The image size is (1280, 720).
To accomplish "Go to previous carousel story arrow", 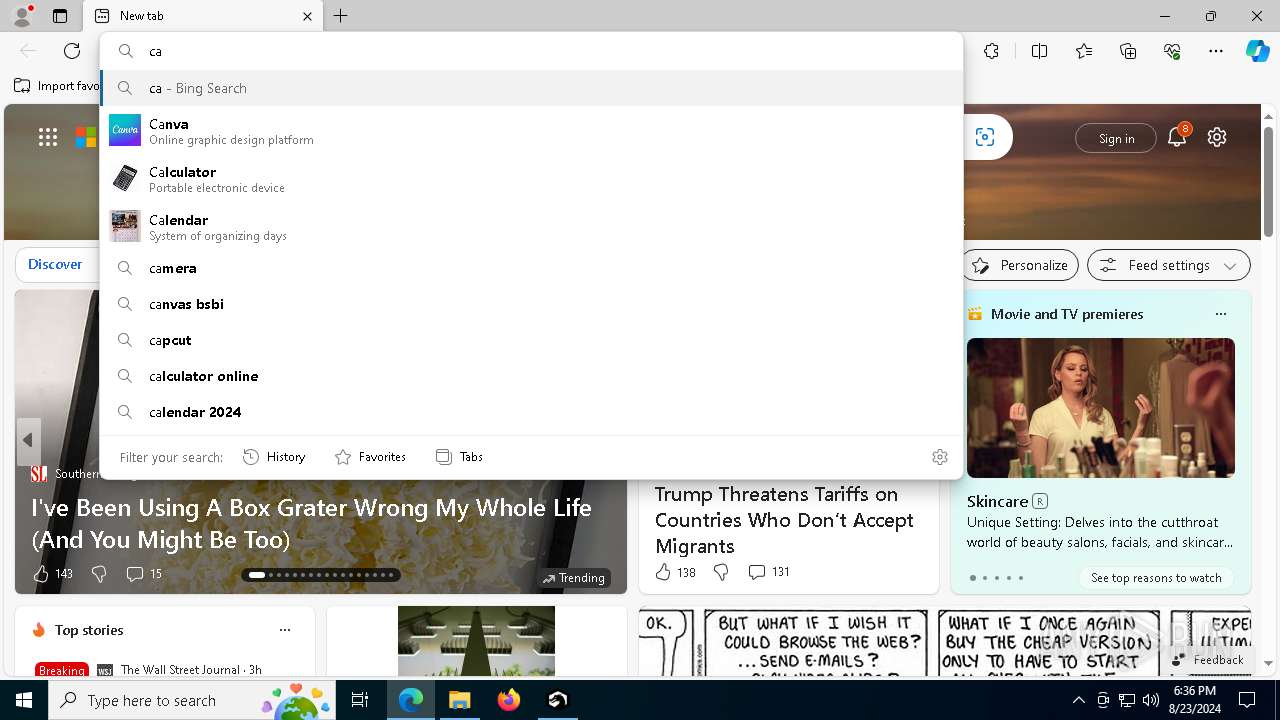I will pos(28,440).
